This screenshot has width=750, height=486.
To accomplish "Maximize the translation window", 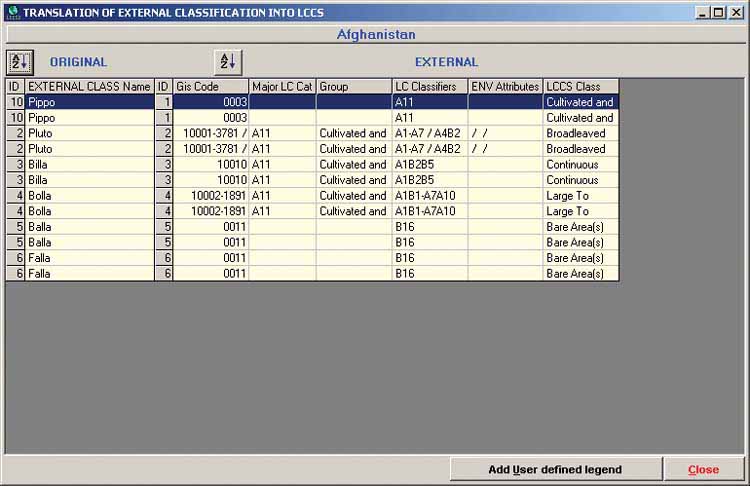I will click(718, 12).
